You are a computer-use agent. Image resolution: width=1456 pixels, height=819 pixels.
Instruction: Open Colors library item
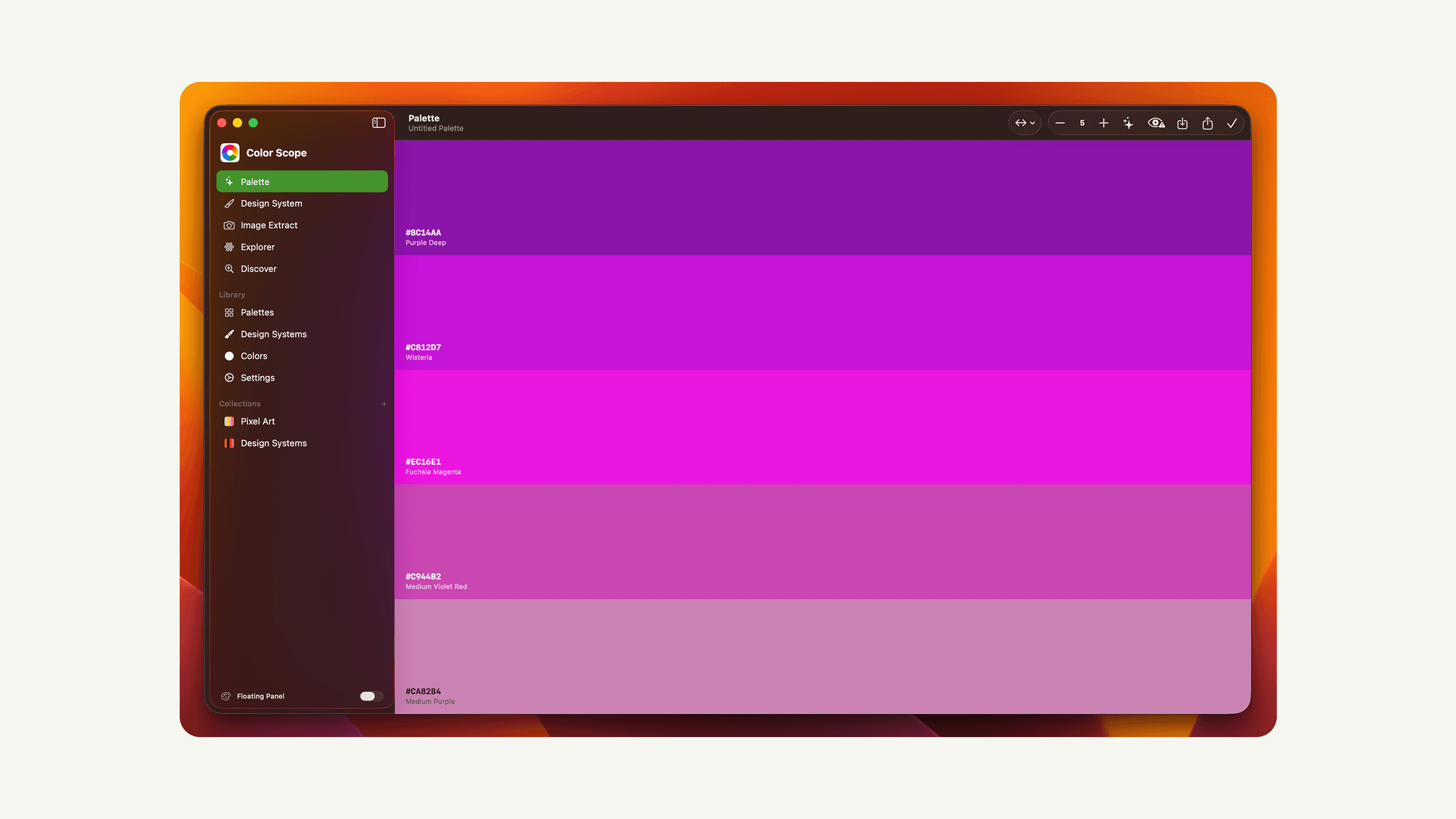302,356
